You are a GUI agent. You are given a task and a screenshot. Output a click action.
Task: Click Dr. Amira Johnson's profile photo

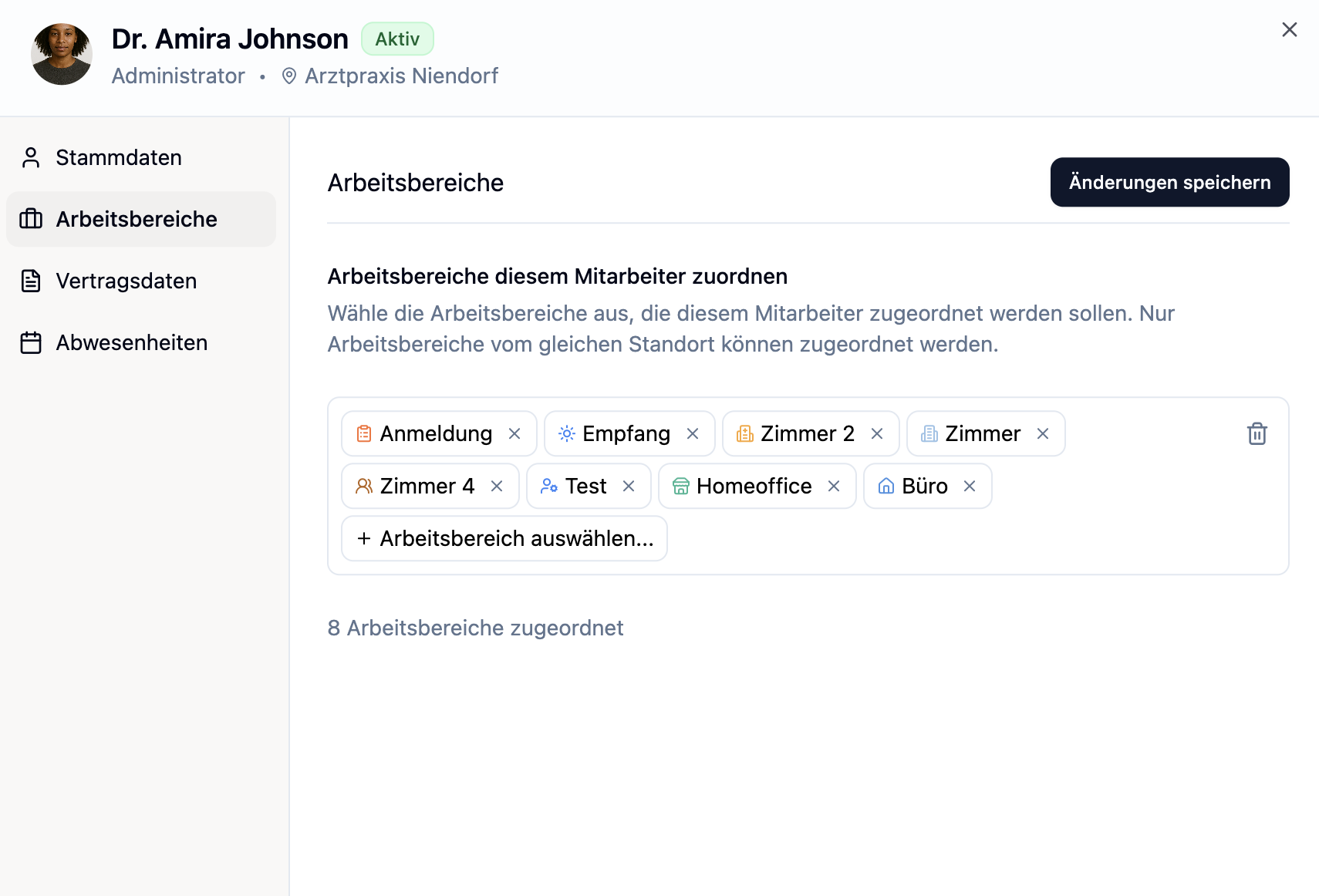(62, 54)
